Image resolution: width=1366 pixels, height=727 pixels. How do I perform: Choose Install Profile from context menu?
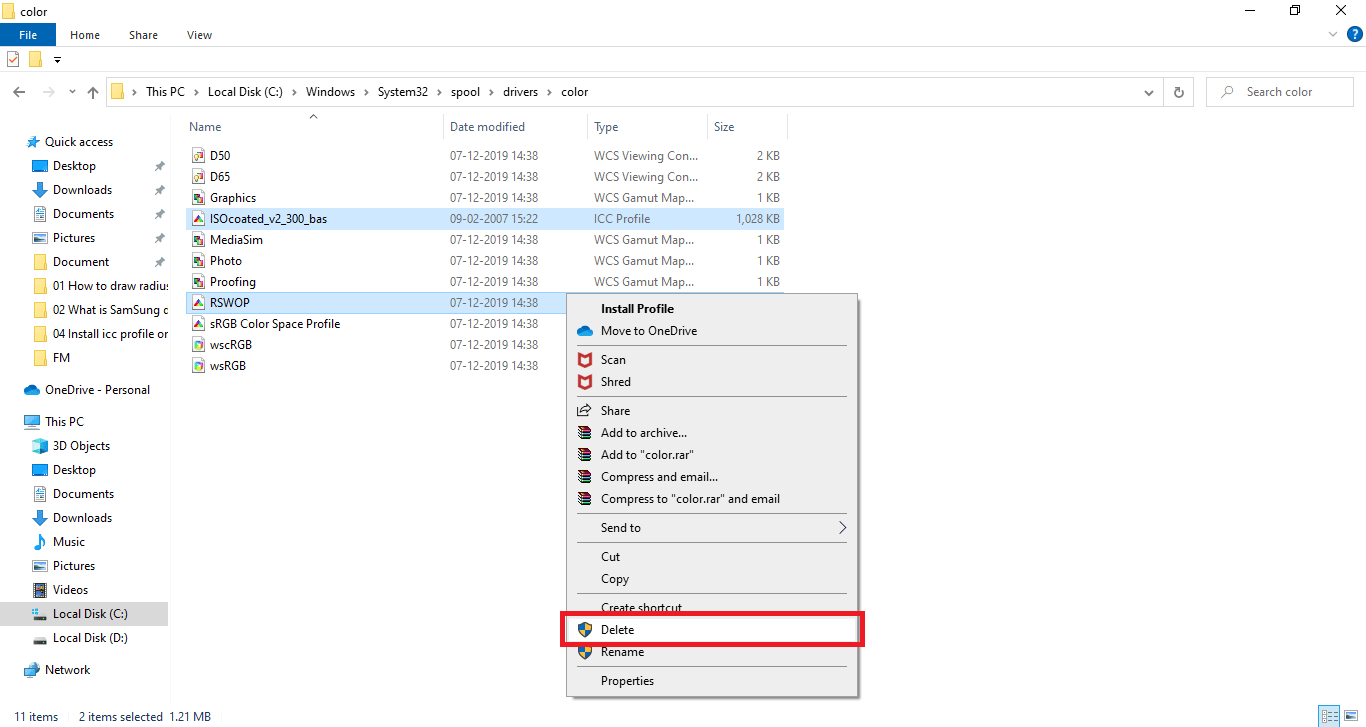coord(712,309)
